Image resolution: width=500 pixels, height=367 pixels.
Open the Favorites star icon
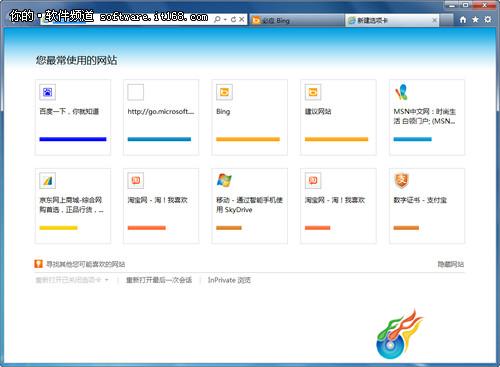click(x=475, y=20)
